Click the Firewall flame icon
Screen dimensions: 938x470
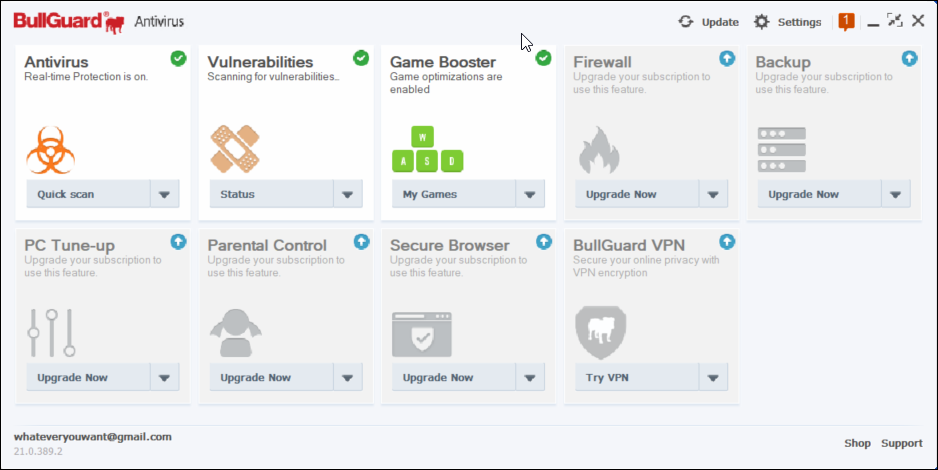599,149
